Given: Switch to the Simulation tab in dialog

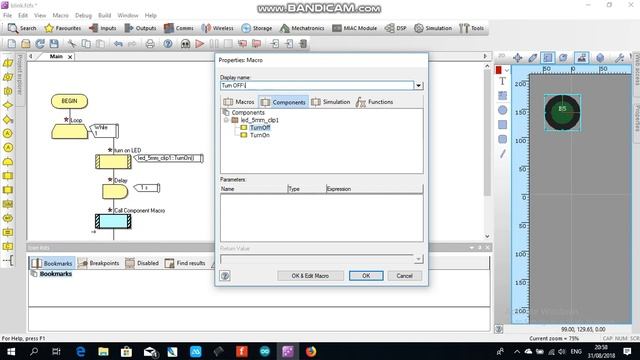Looking at the screenshot, I should [x=331, y=102].
